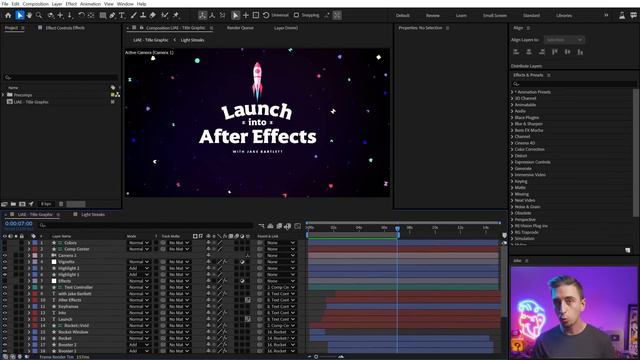This screenshot has height=360, width=640.
Task: Expand the Blur & Sharpen effects category
Action: tap(512, 124)
